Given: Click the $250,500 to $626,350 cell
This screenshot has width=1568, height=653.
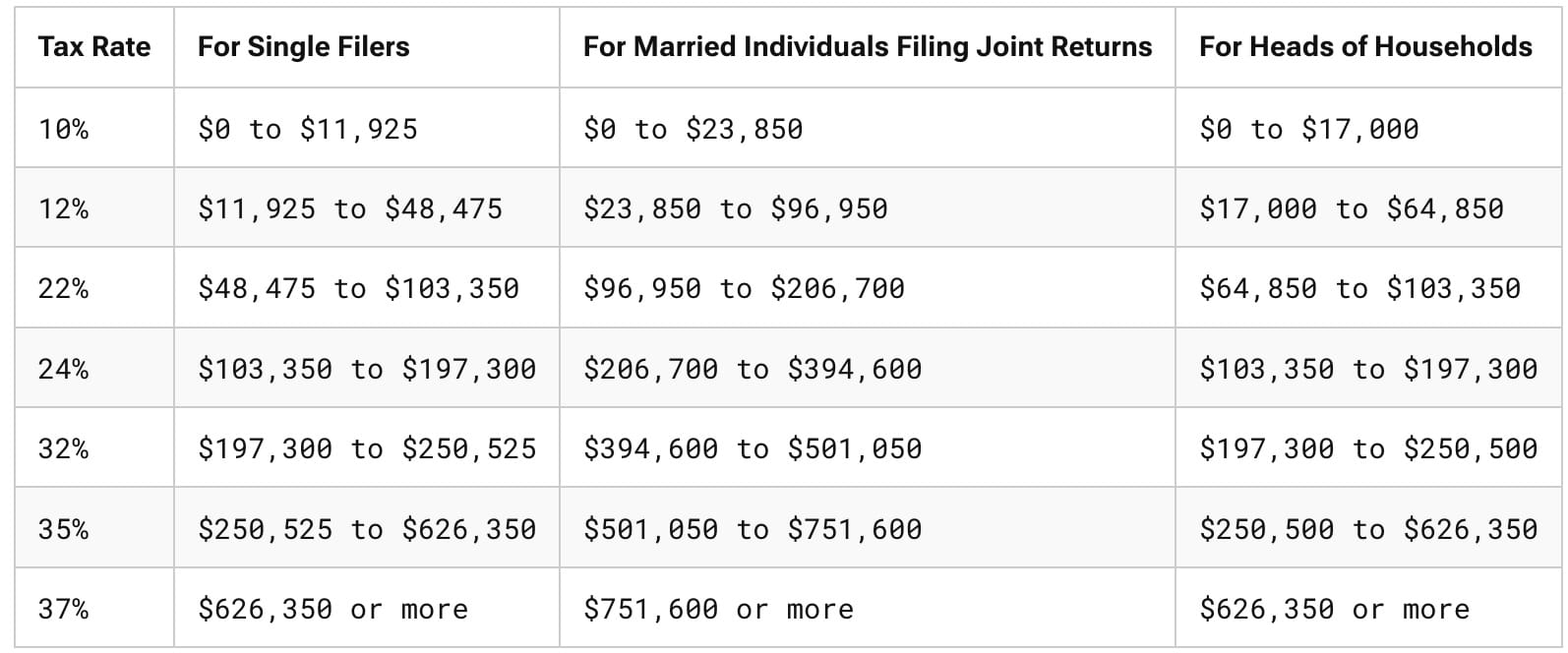Looking at the screenshot, I should click(x=1367, y=529).
